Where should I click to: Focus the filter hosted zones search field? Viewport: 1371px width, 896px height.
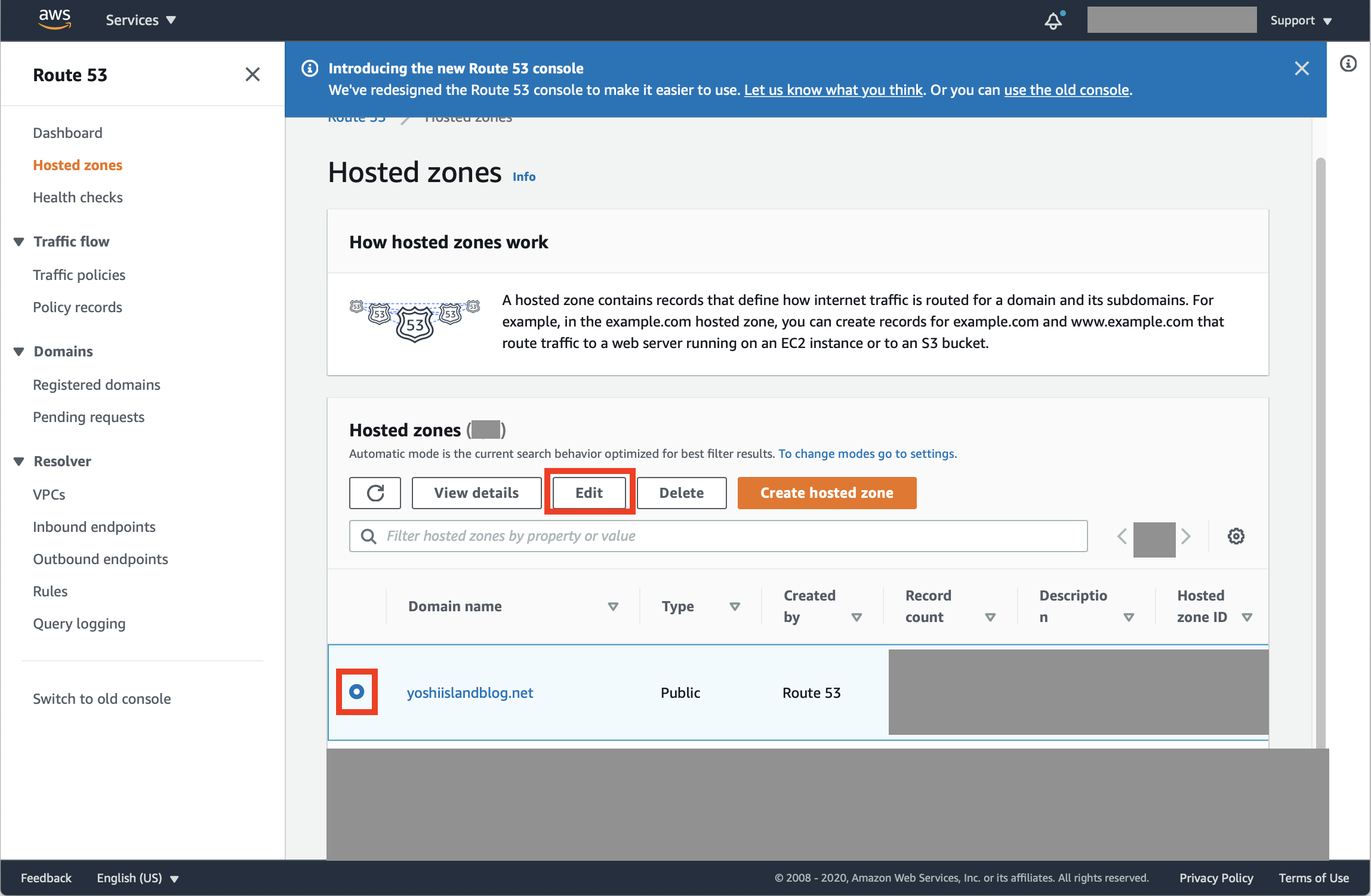point(718,536)
